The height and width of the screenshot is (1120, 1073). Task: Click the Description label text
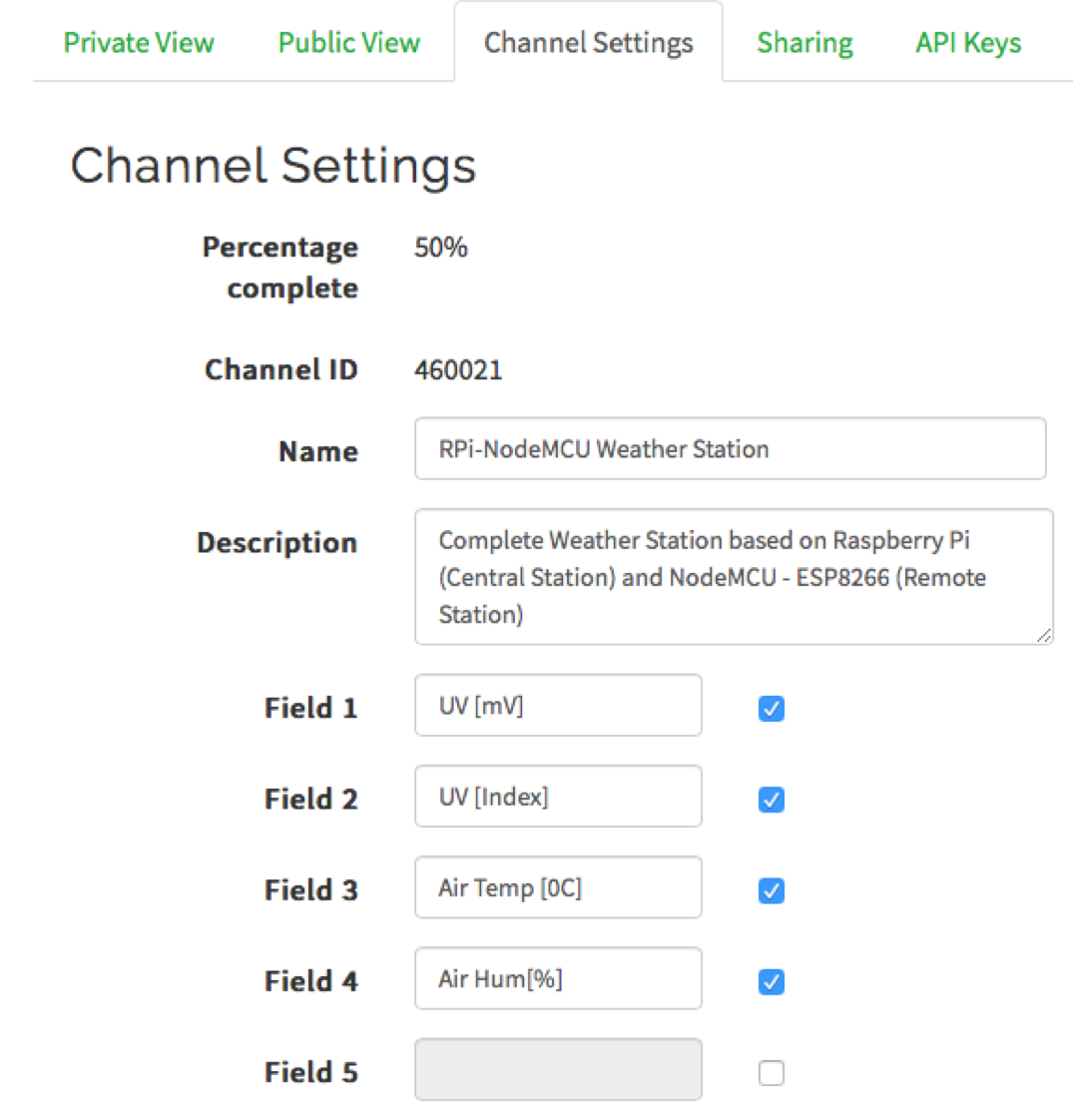click(x=276, y=543)
